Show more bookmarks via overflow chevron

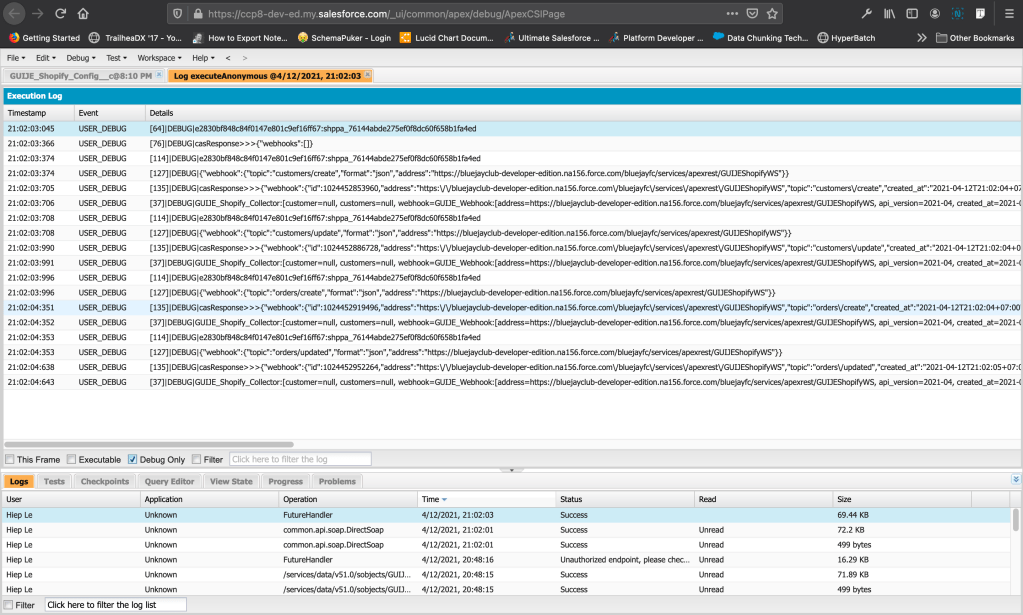[922, 38]
